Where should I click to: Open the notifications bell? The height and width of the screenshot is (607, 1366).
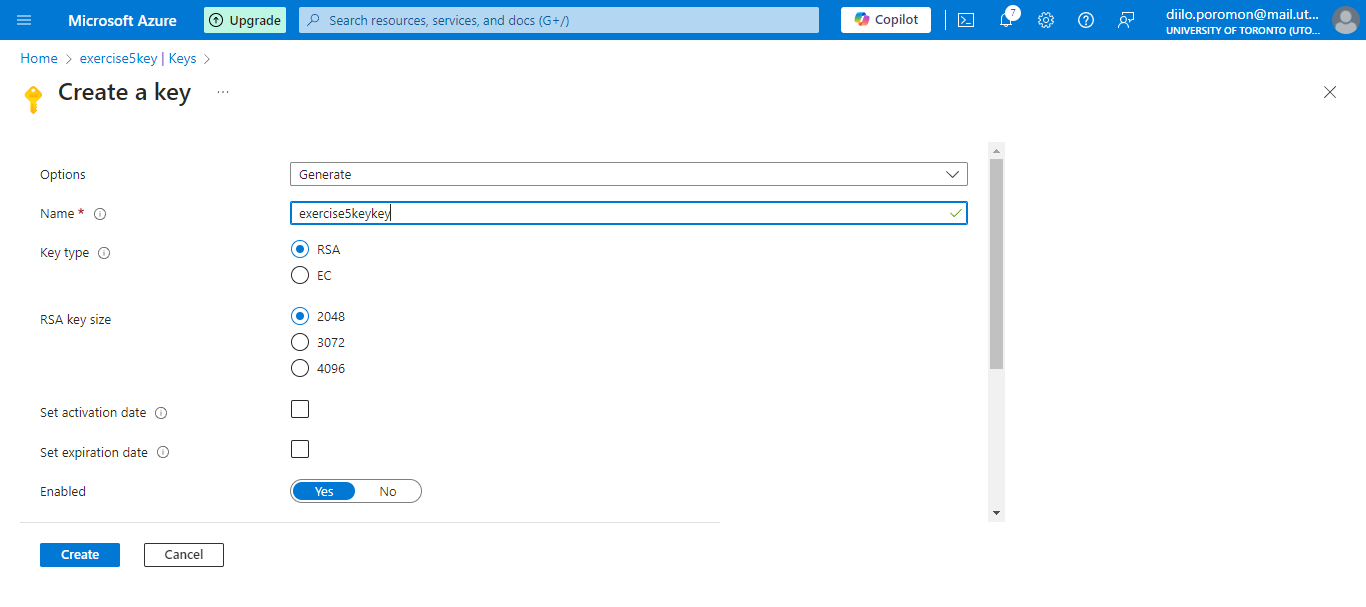pyautogui.click(x=1005, y=20)
